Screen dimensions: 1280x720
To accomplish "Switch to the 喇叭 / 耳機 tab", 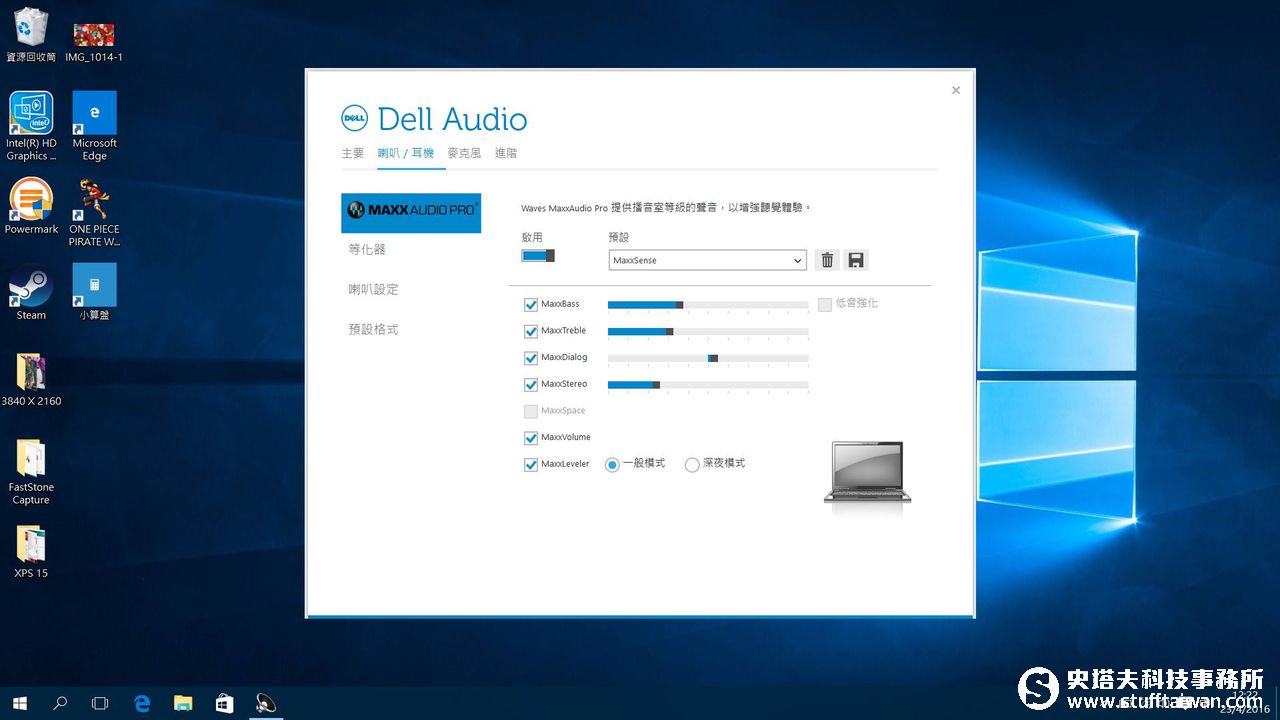I will pos(406,153).
